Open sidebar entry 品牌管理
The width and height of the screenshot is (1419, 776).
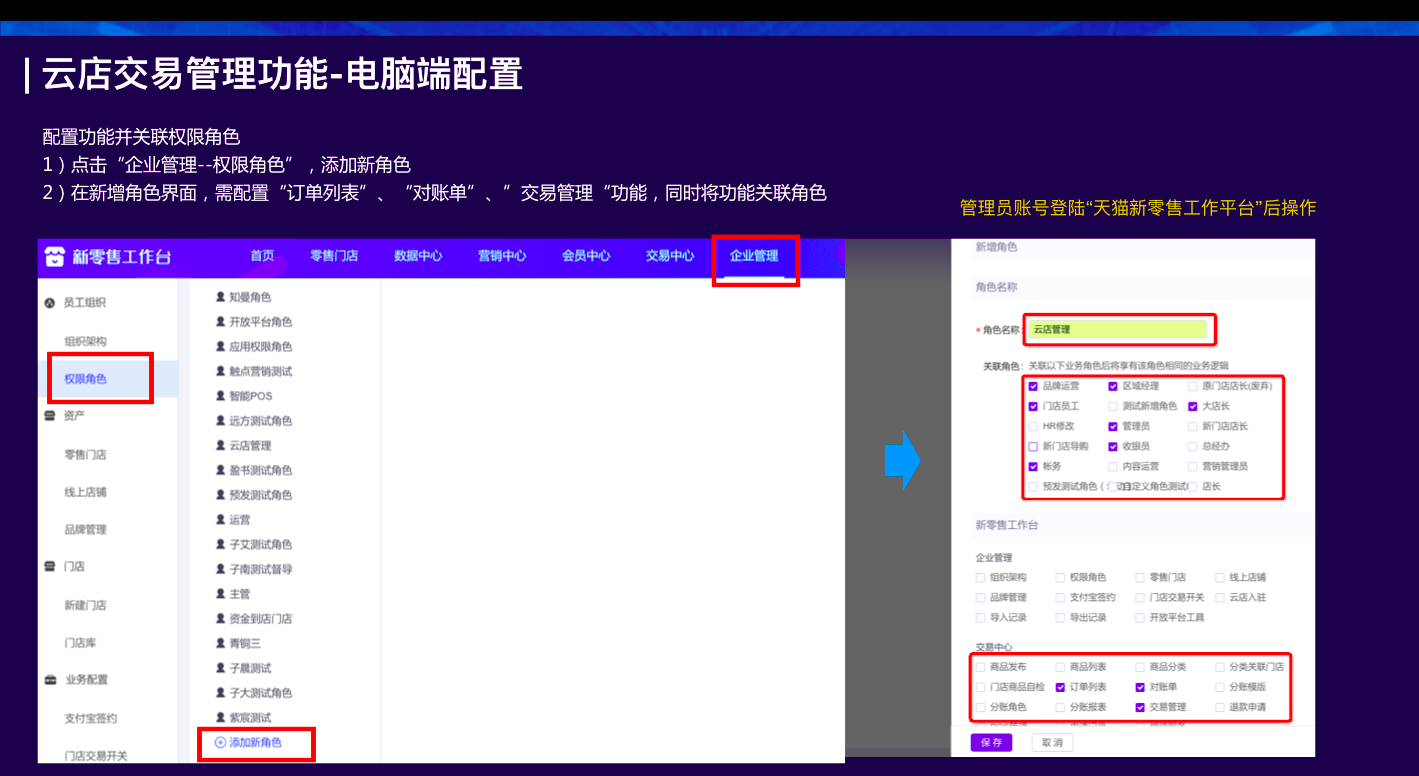[x=86, y=530]
